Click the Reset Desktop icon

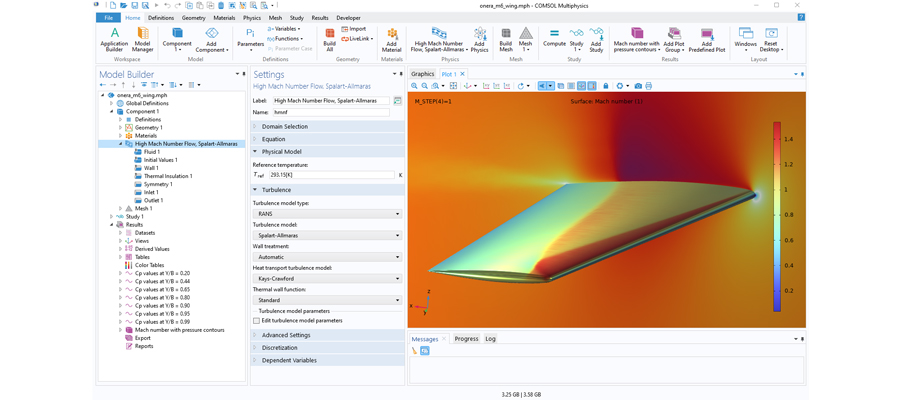(x=771, y=38)
